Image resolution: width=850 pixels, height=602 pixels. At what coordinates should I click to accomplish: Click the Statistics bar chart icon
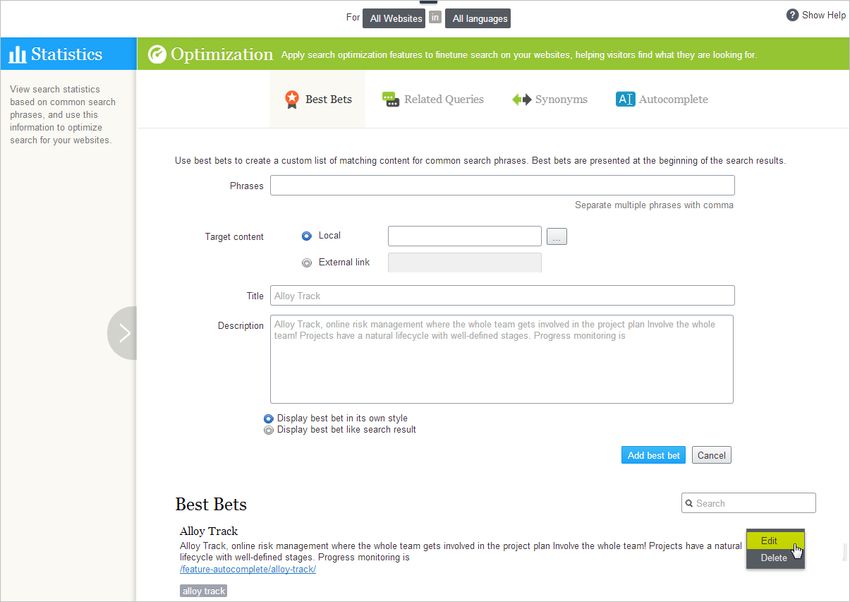pos(17,54)
